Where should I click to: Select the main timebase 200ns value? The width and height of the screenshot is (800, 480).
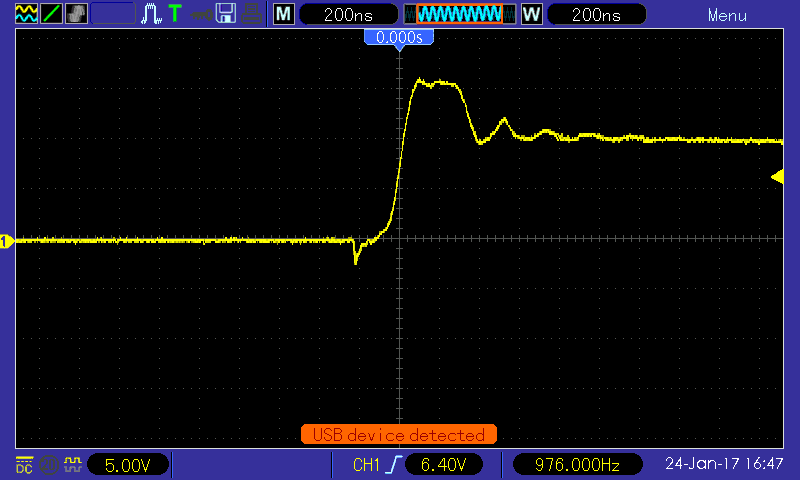[x=348, y=14]
